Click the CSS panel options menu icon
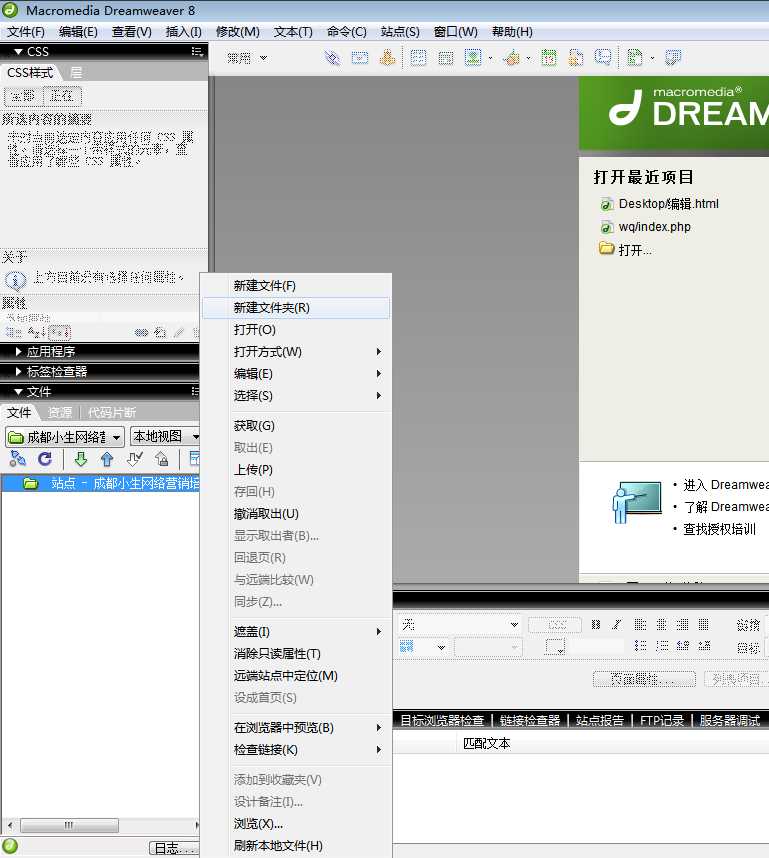Screen dimensions: 769x858 [x=198, y=51]
